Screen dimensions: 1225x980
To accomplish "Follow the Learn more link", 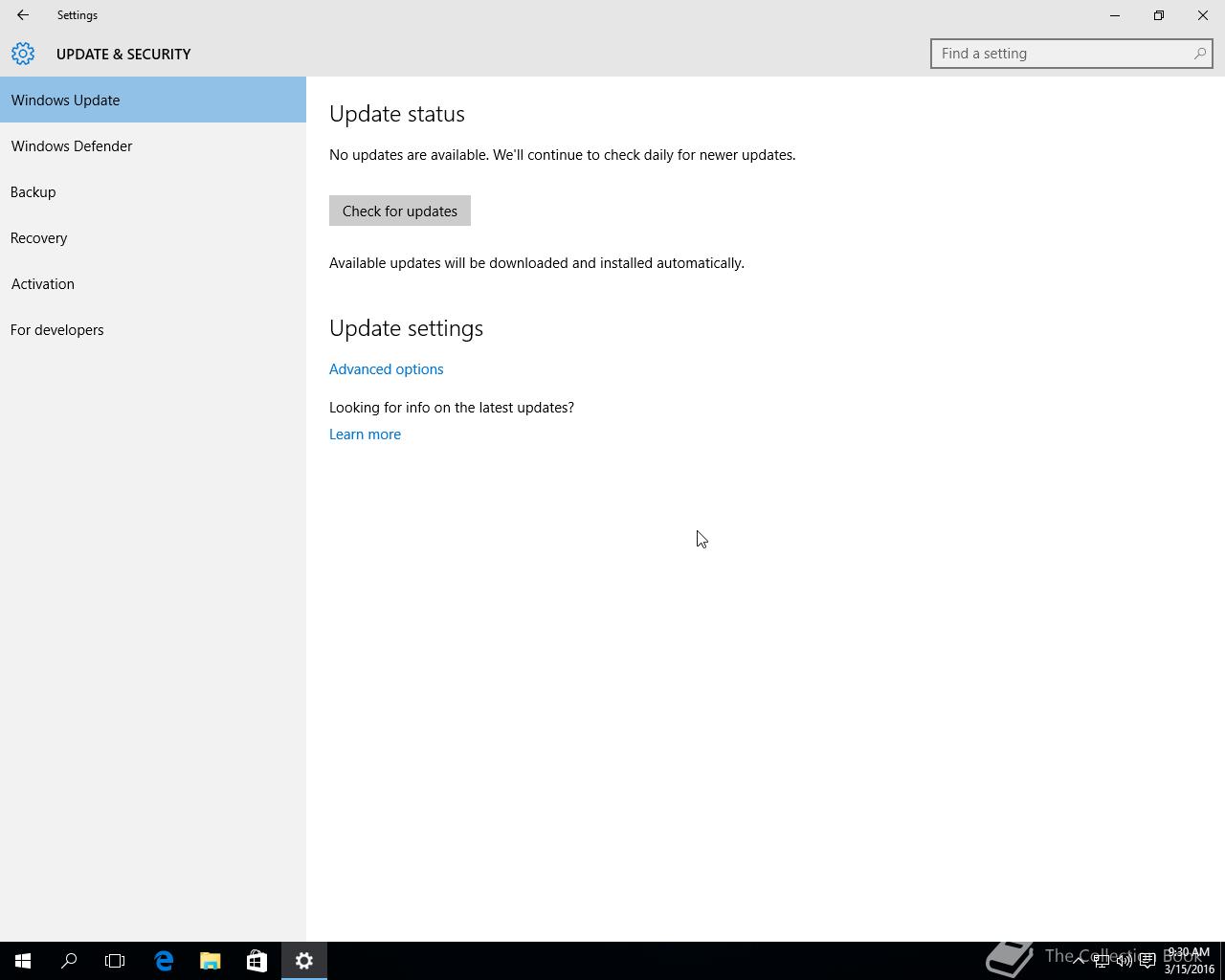I will click(365, 434).
